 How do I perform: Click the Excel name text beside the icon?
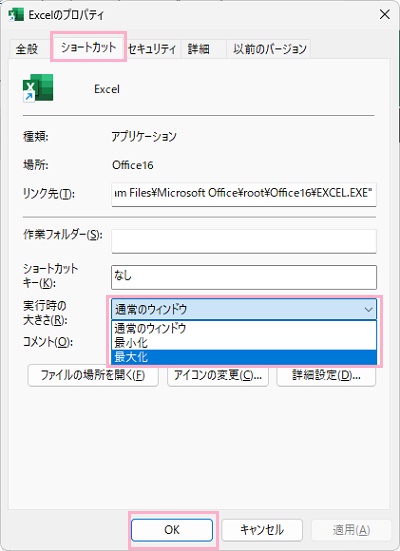(x=107, y=89)
